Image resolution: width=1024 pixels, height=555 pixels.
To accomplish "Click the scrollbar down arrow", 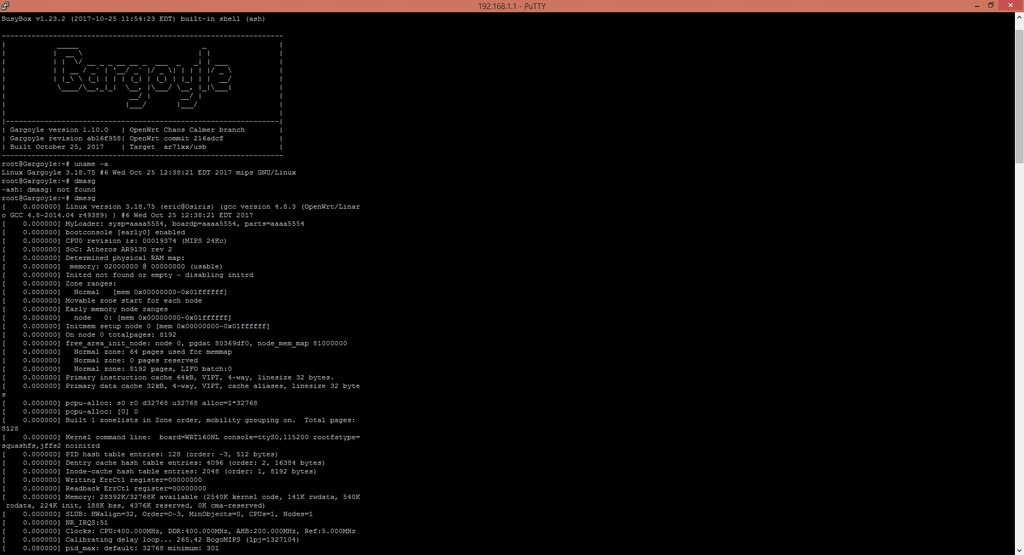I will point(1019,550).
